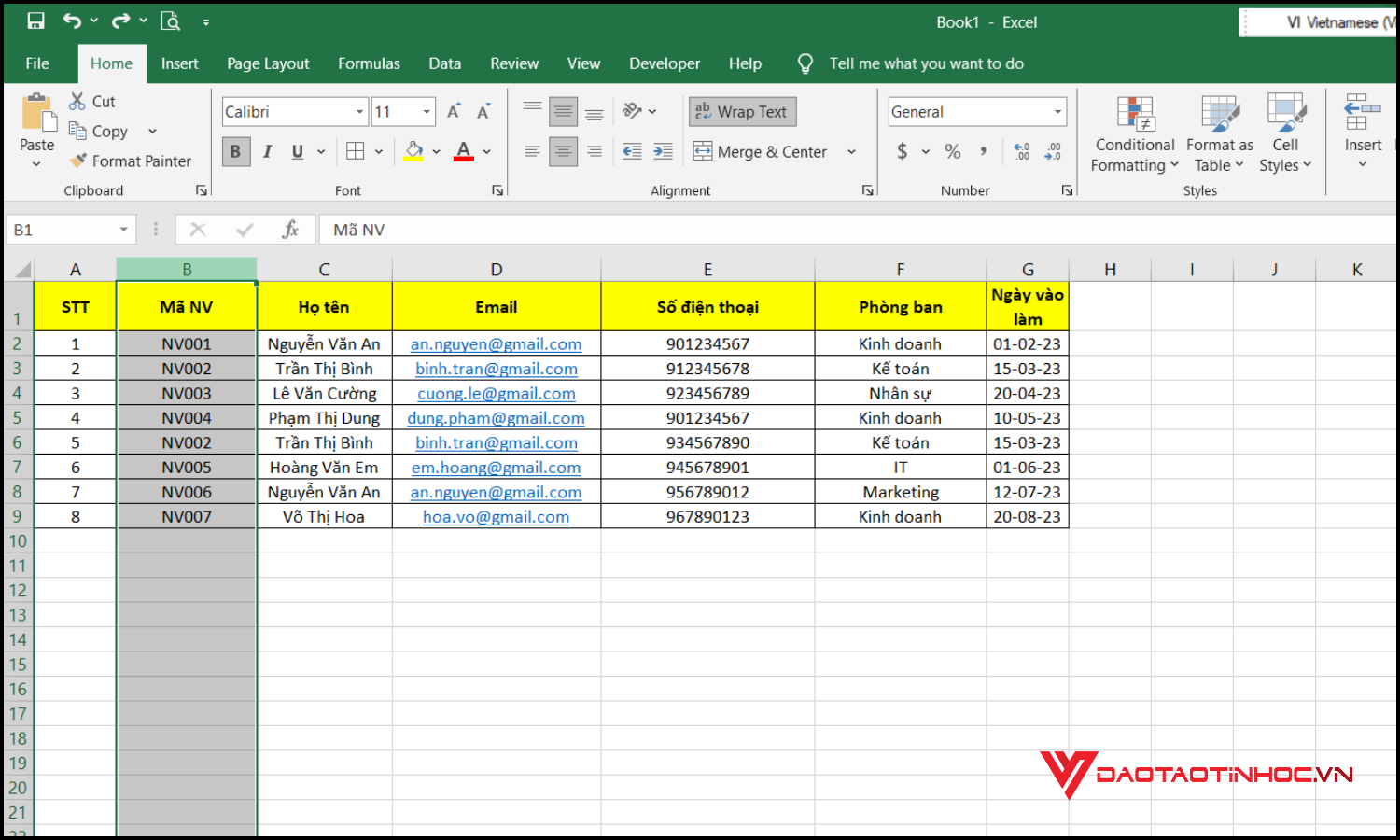Activate Format Painter
Image resolution: width=1400 pixels, height=840 pixels.
(130, 161)
